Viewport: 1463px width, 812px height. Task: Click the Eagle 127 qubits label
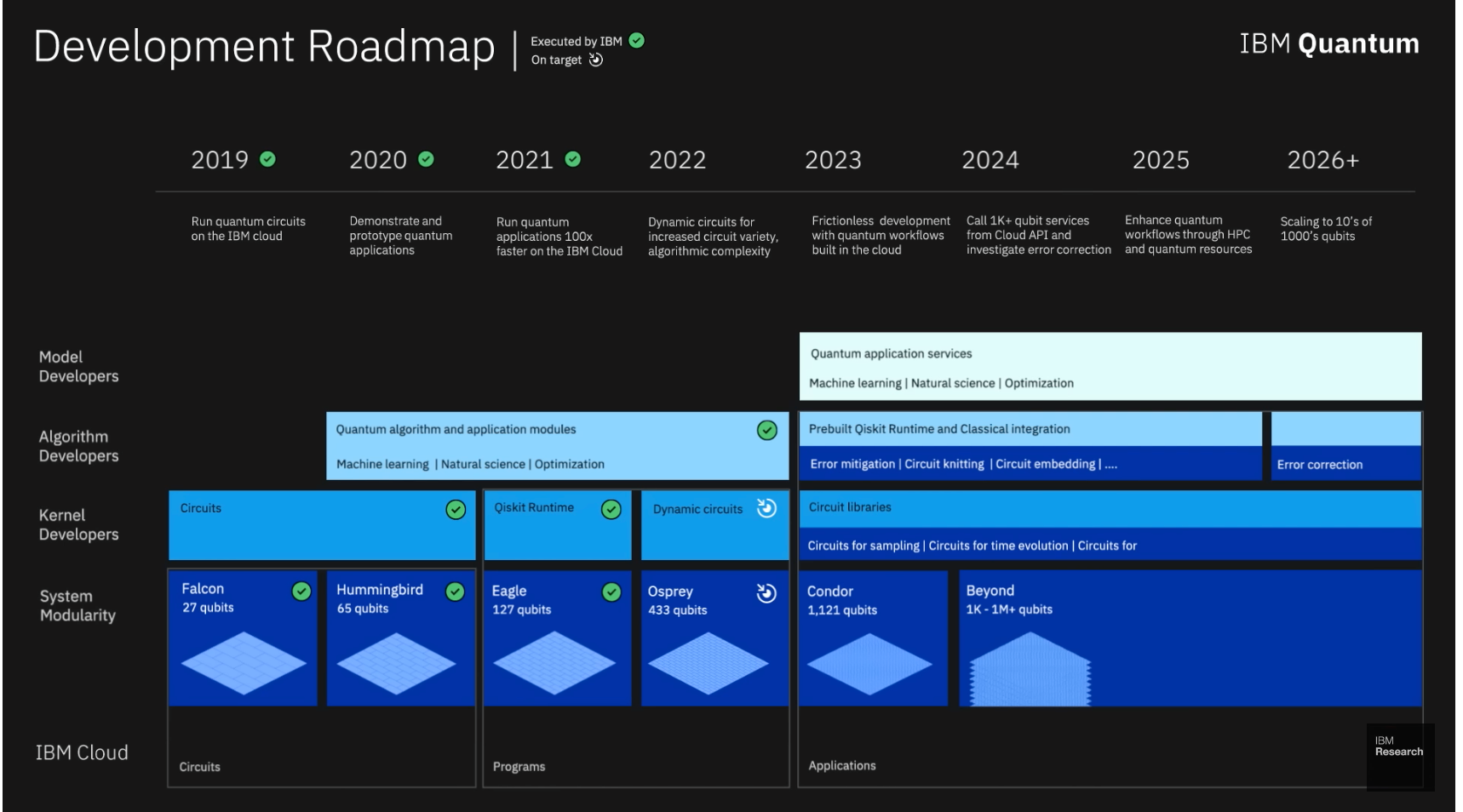521,600
